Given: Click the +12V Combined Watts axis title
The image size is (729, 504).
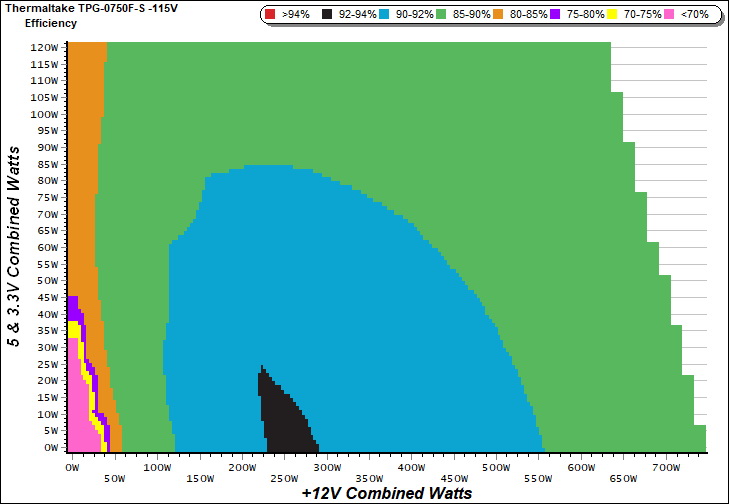Looking at the screenshot, I should [x=386, y=493].
